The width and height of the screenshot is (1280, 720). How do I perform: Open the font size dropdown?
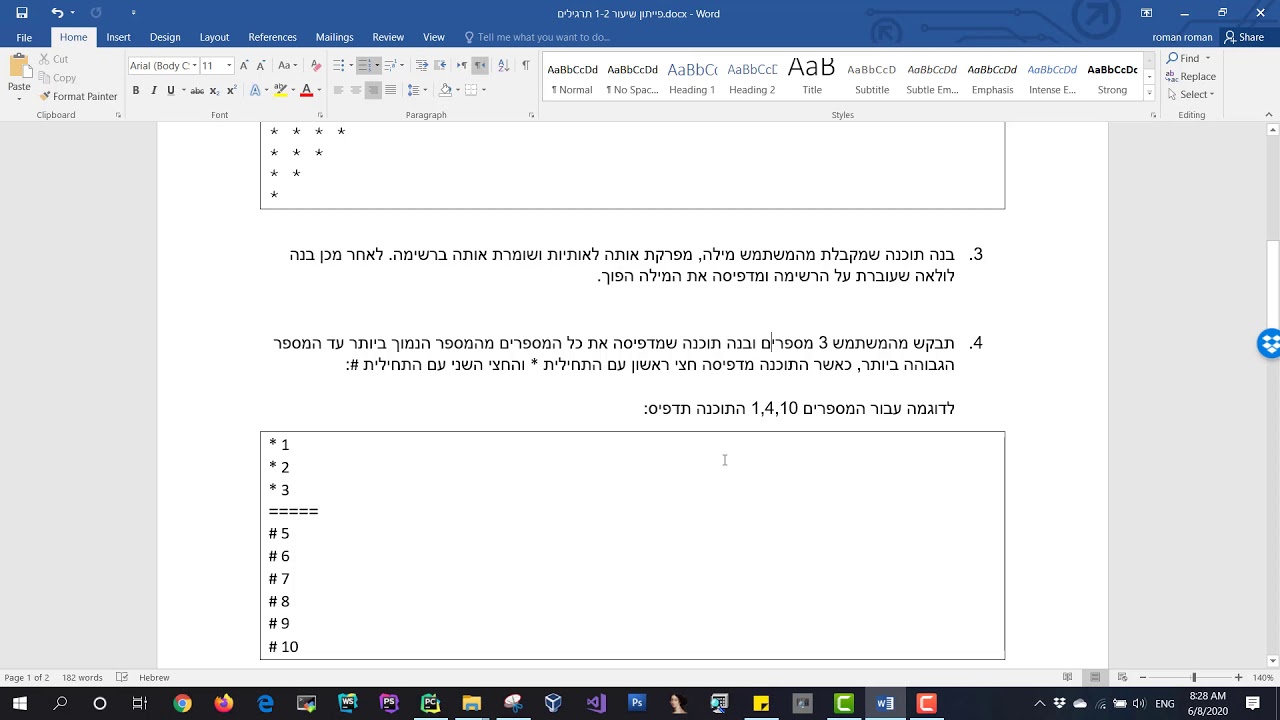(229, 65)
